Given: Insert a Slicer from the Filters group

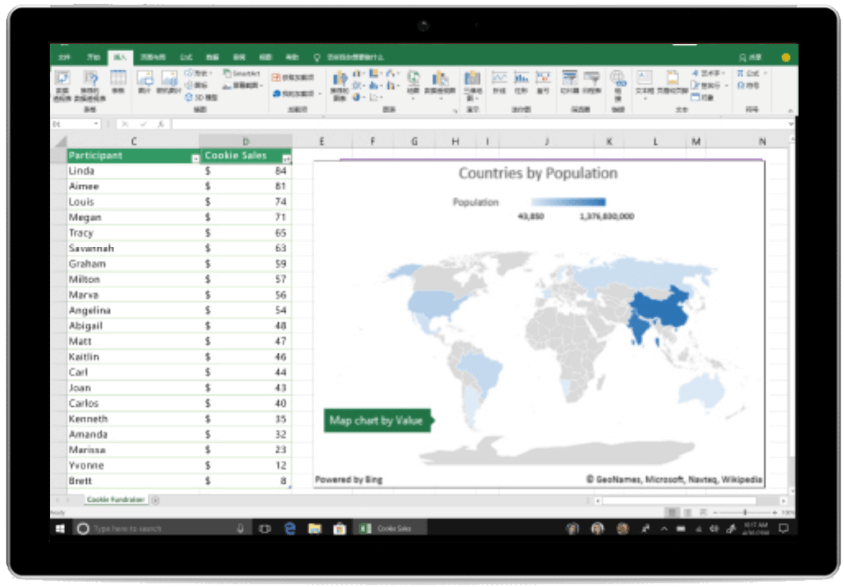Looking at the screenshot, I should pyautogui.click(x=570, y=81).
